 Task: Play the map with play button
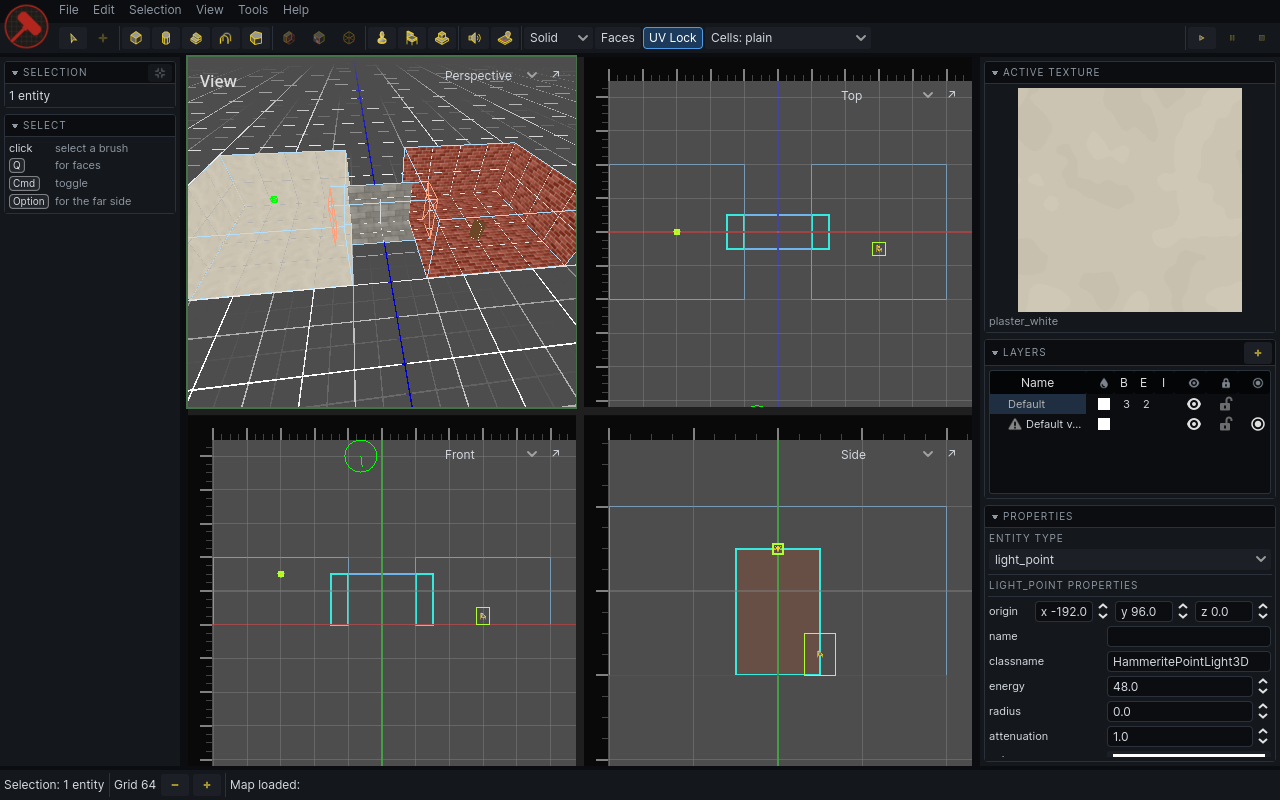coord(1201,38)
